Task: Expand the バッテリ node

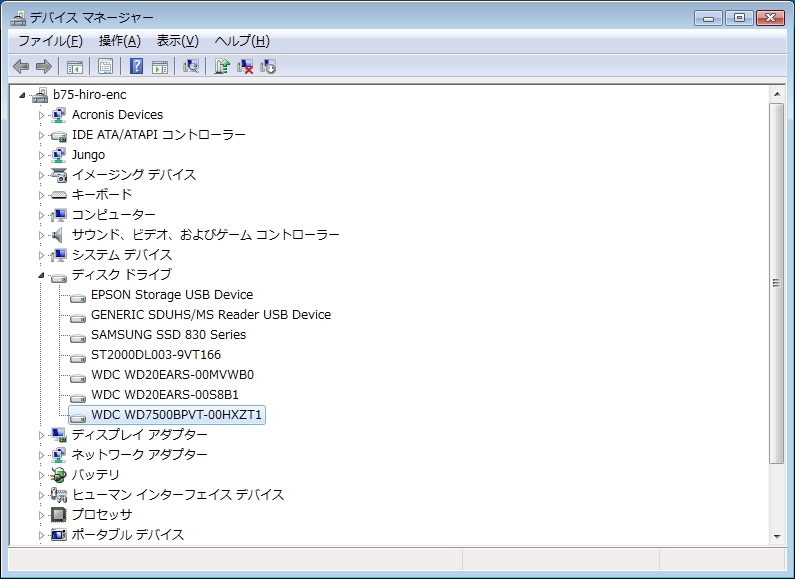Action: tap(41, 475)
